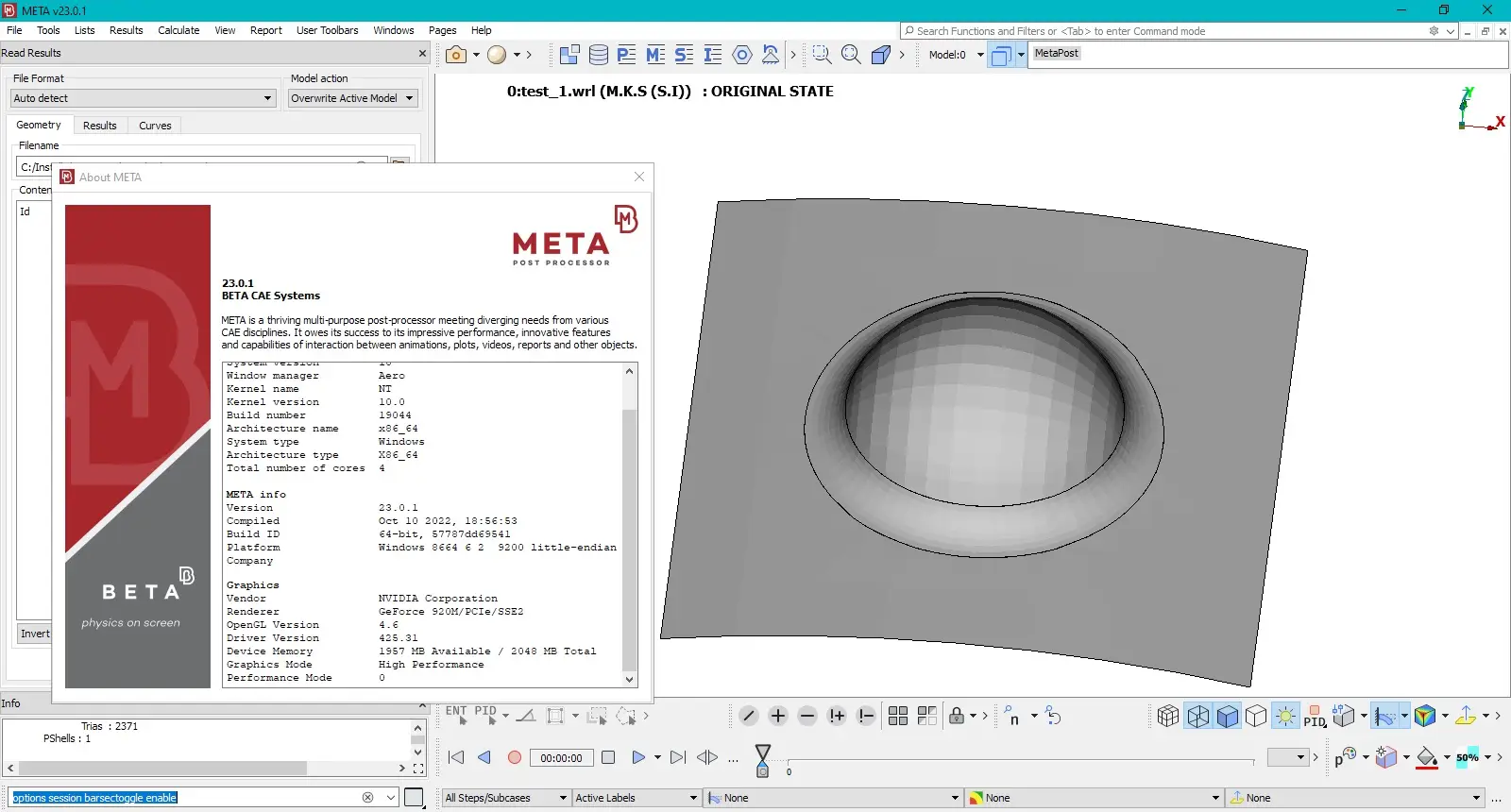Viewport: 1511px width, 812px height.
Task: Open the Calculate menu
Action: [178, 30]
